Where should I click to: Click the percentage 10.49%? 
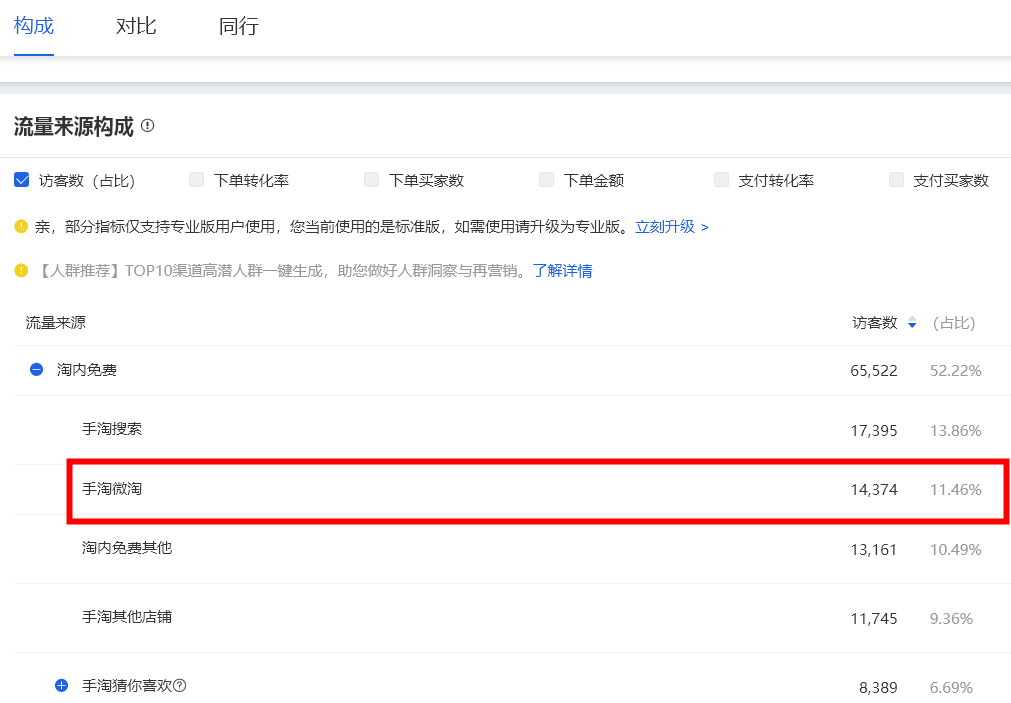[x=956, y=550]
